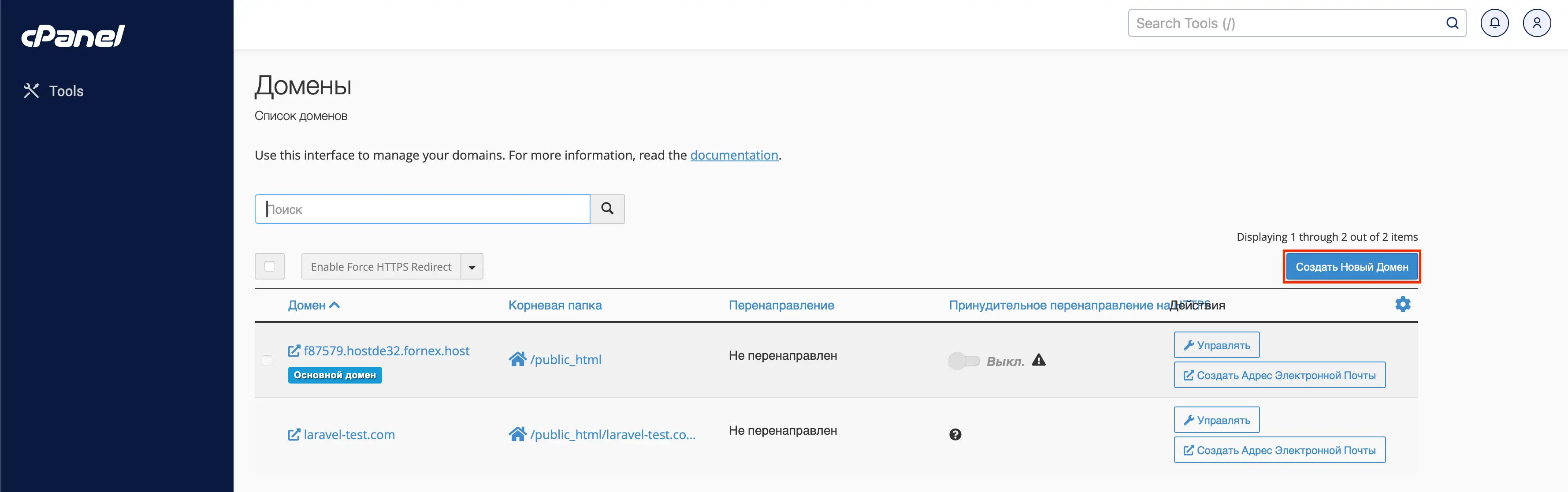Click Создать Адрес Электронной Почты for laravel-test.com

tap(1279, 450)
